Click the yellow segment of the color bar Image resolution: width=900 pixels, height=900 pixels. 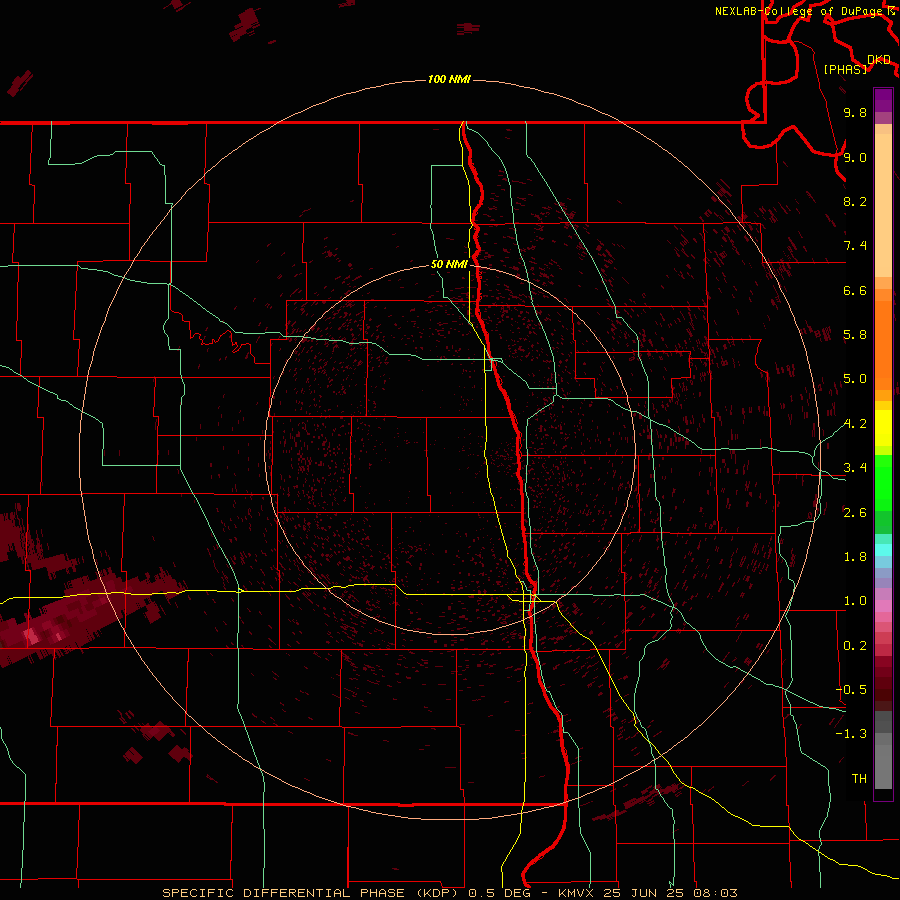click(883, 428)
